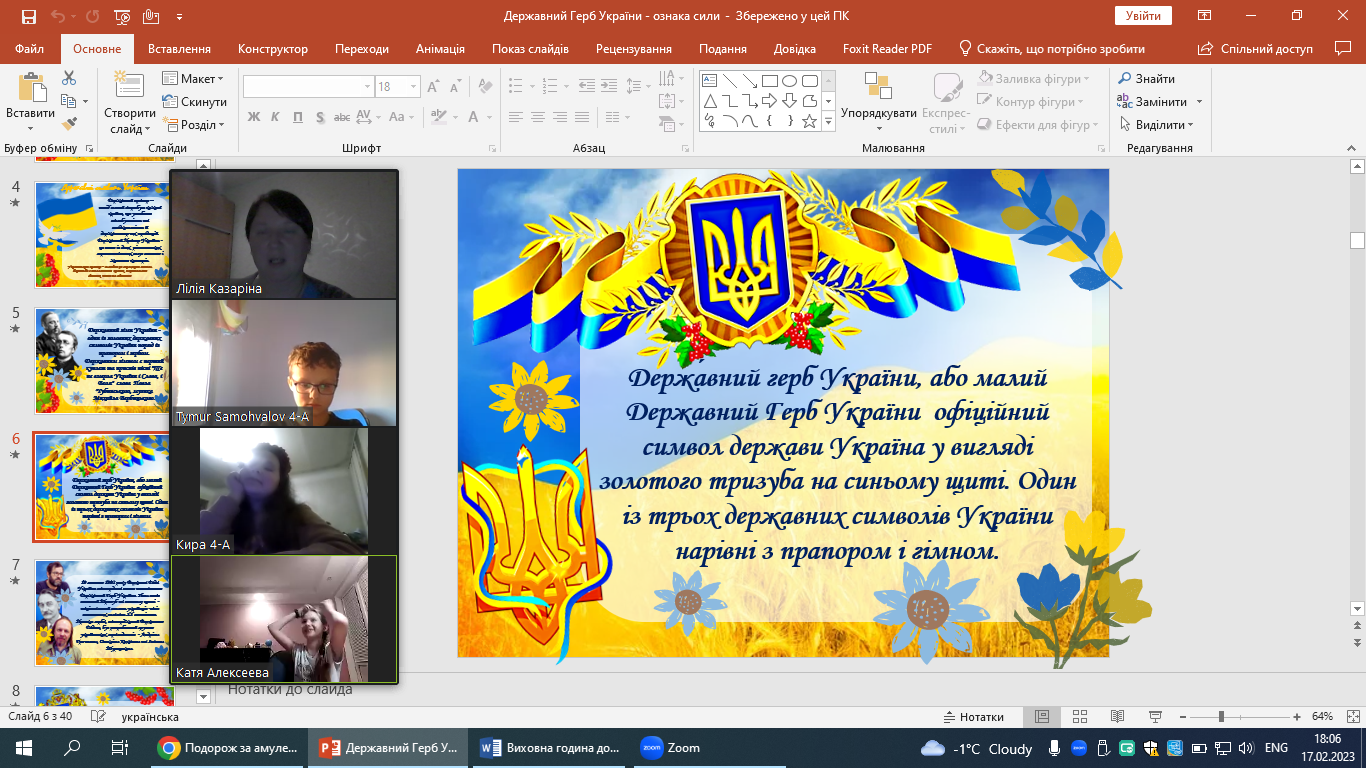The width and height of the screenshot is (1366, 768).
Task: Start slideshow from beginning in the quick access toolbar
Action: tap(123, 16)
